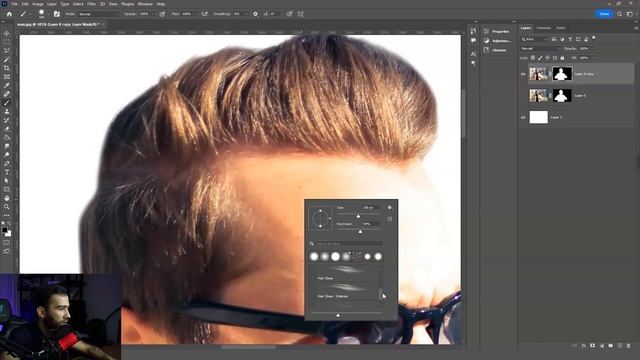640x360 pixels.
Task: Toggle the brush settings panel icon
Action: pyautogui.click(x=57, y=14)
